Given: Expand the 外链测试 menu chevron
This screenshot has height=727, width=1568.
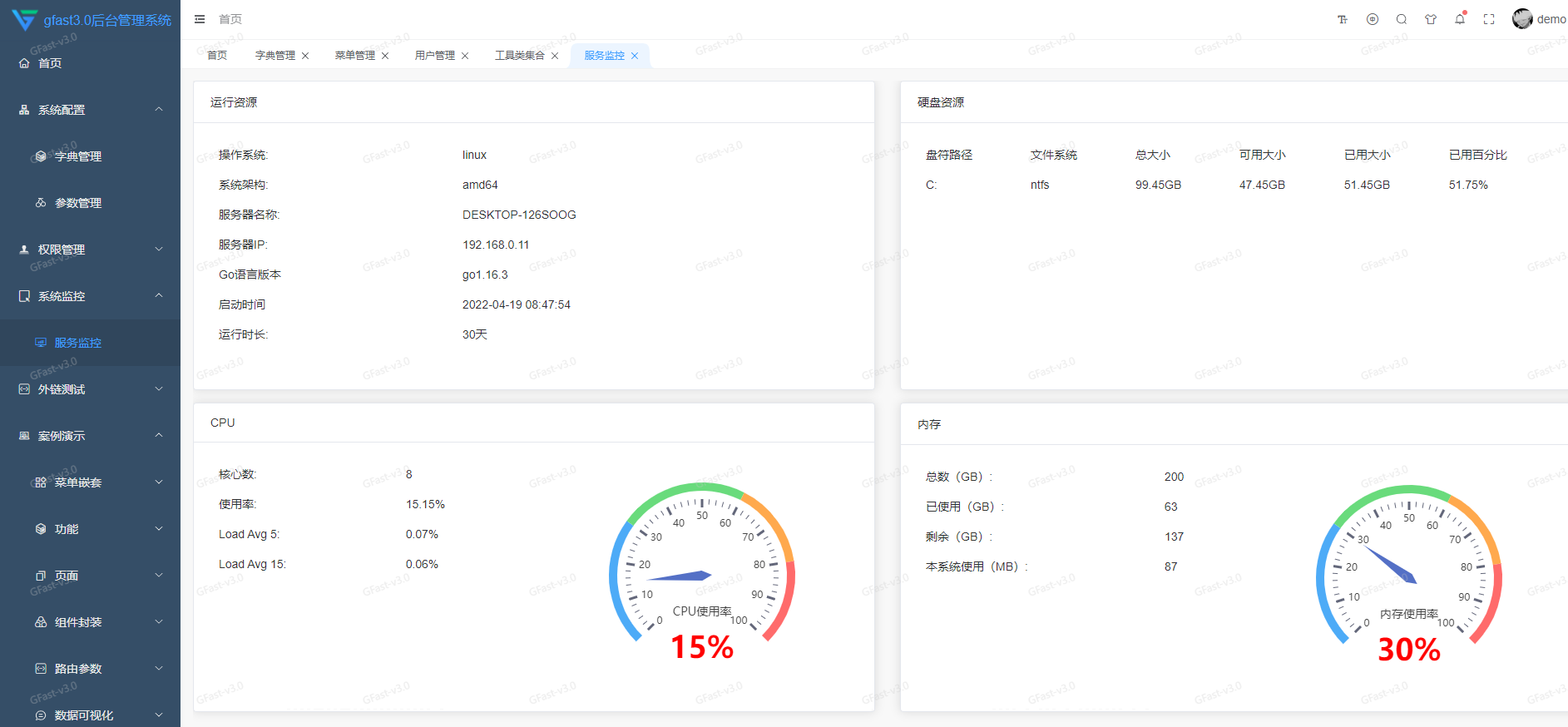Looking at the screenshot, I should click(x=159, y=388).
